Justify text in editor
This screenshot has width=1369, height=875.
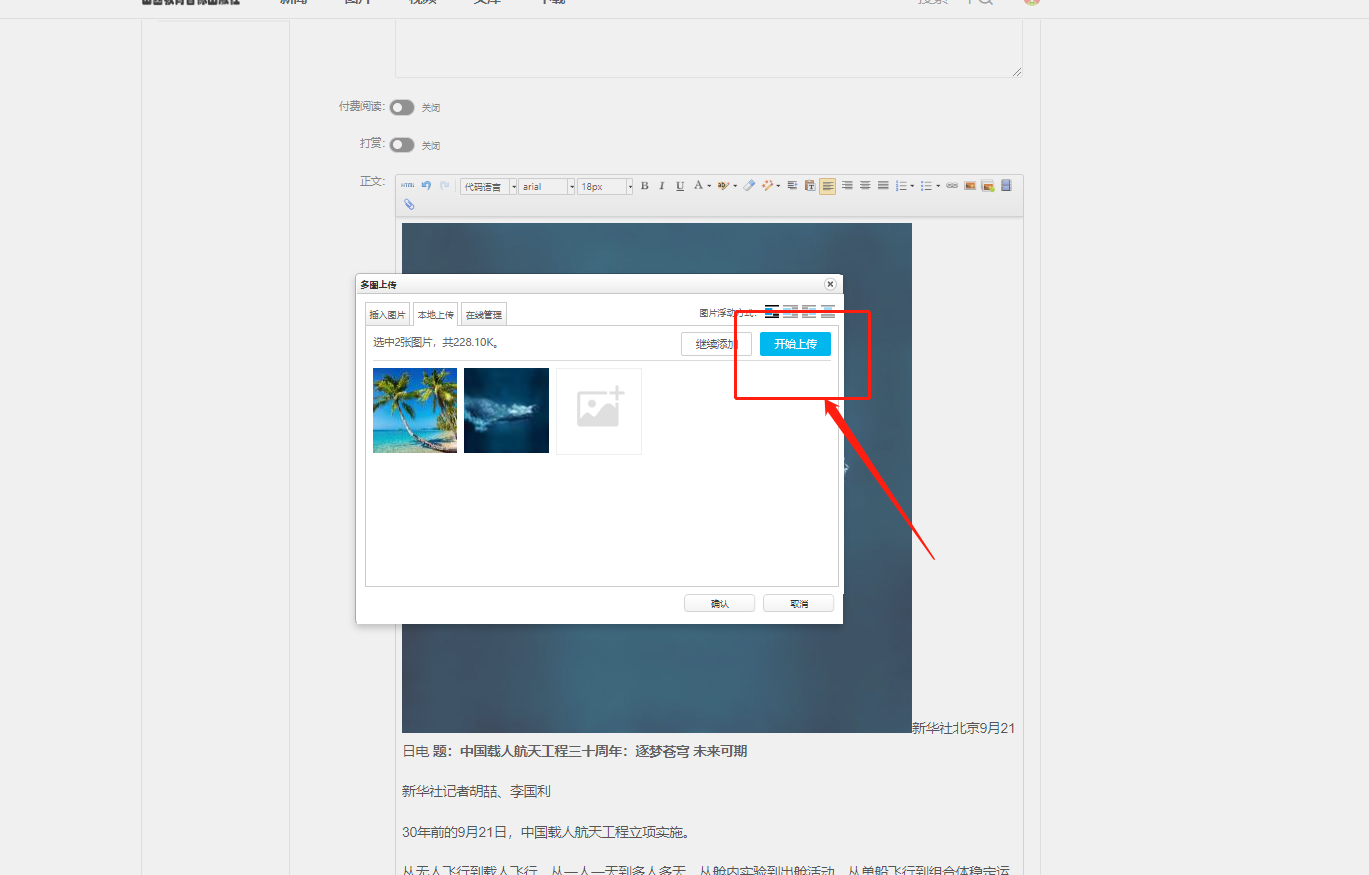coord(883,186)
